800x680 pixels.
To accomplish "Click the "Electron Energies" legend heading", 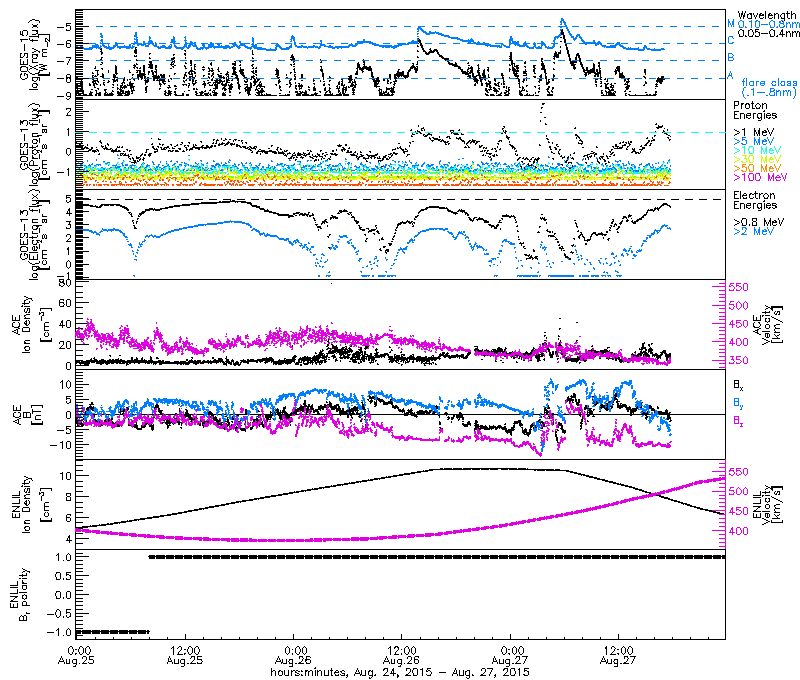I will pos(755,200).
